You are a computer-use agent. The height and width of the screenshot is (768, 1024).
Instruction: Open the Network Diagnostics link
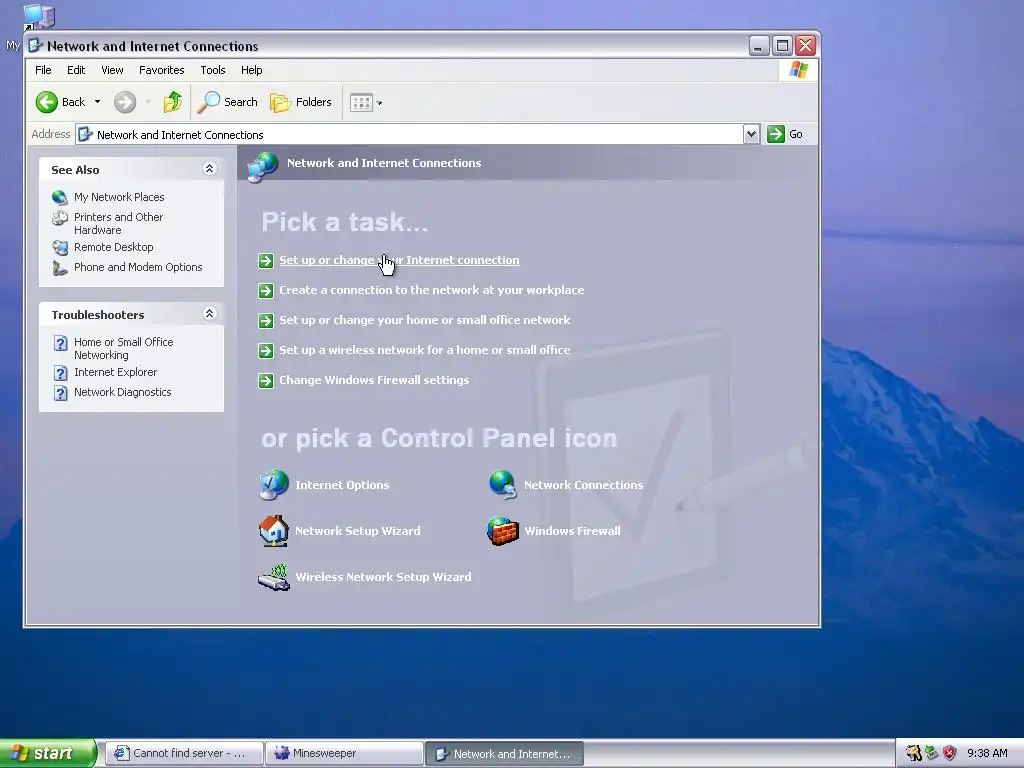click(123, 392)
